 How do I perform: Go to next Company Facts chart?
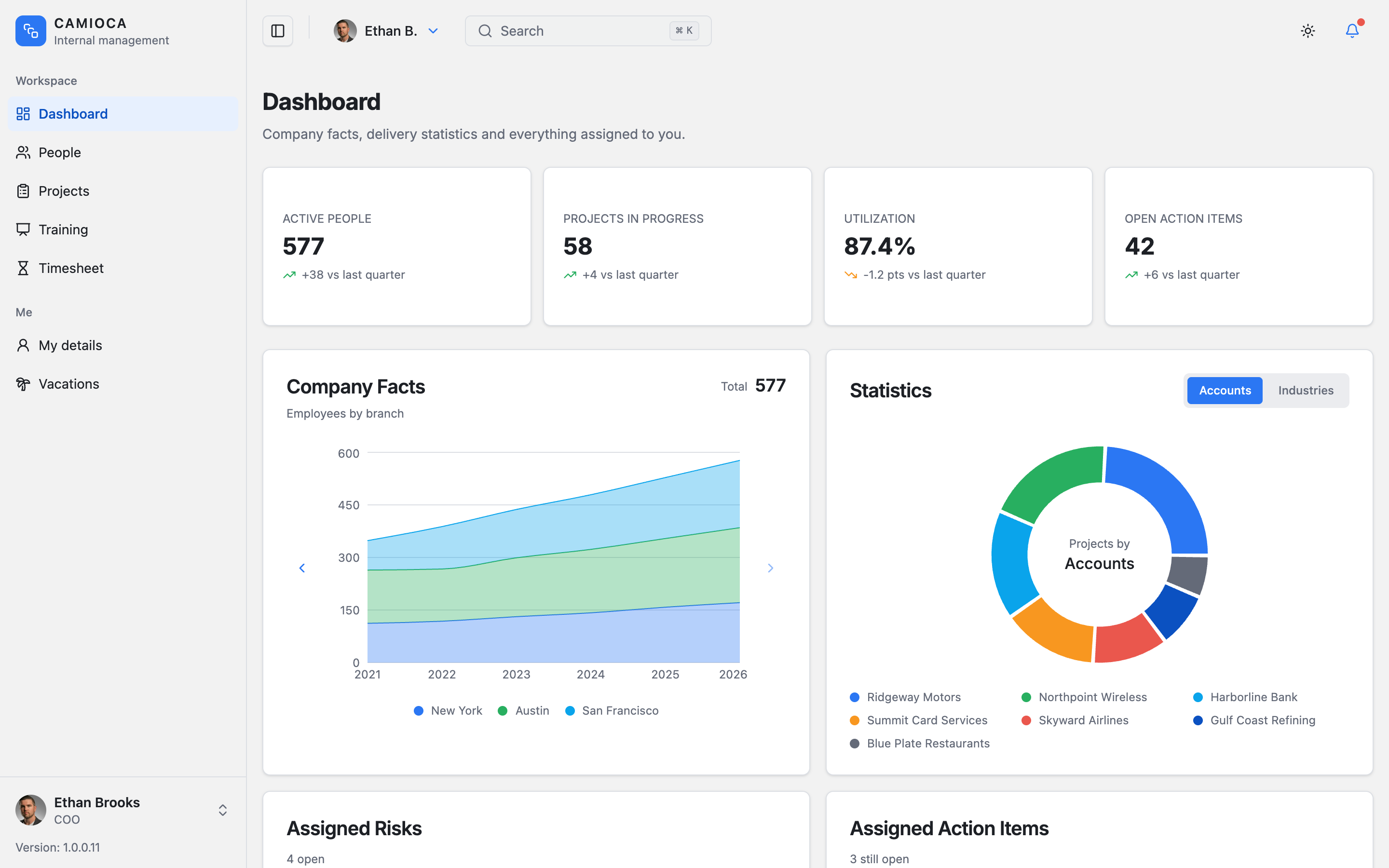[x=771, y=568]
